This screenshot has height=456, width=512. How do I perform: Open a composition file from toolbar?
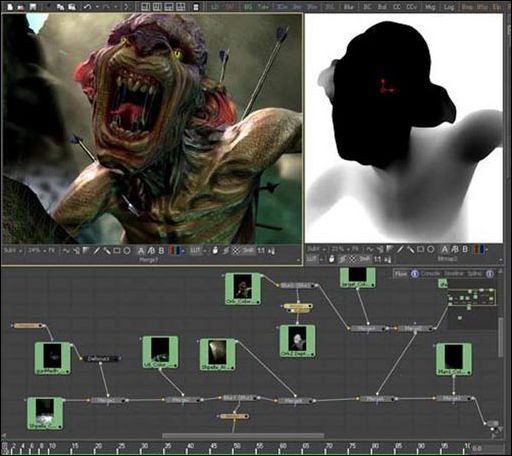click(21, 7)
